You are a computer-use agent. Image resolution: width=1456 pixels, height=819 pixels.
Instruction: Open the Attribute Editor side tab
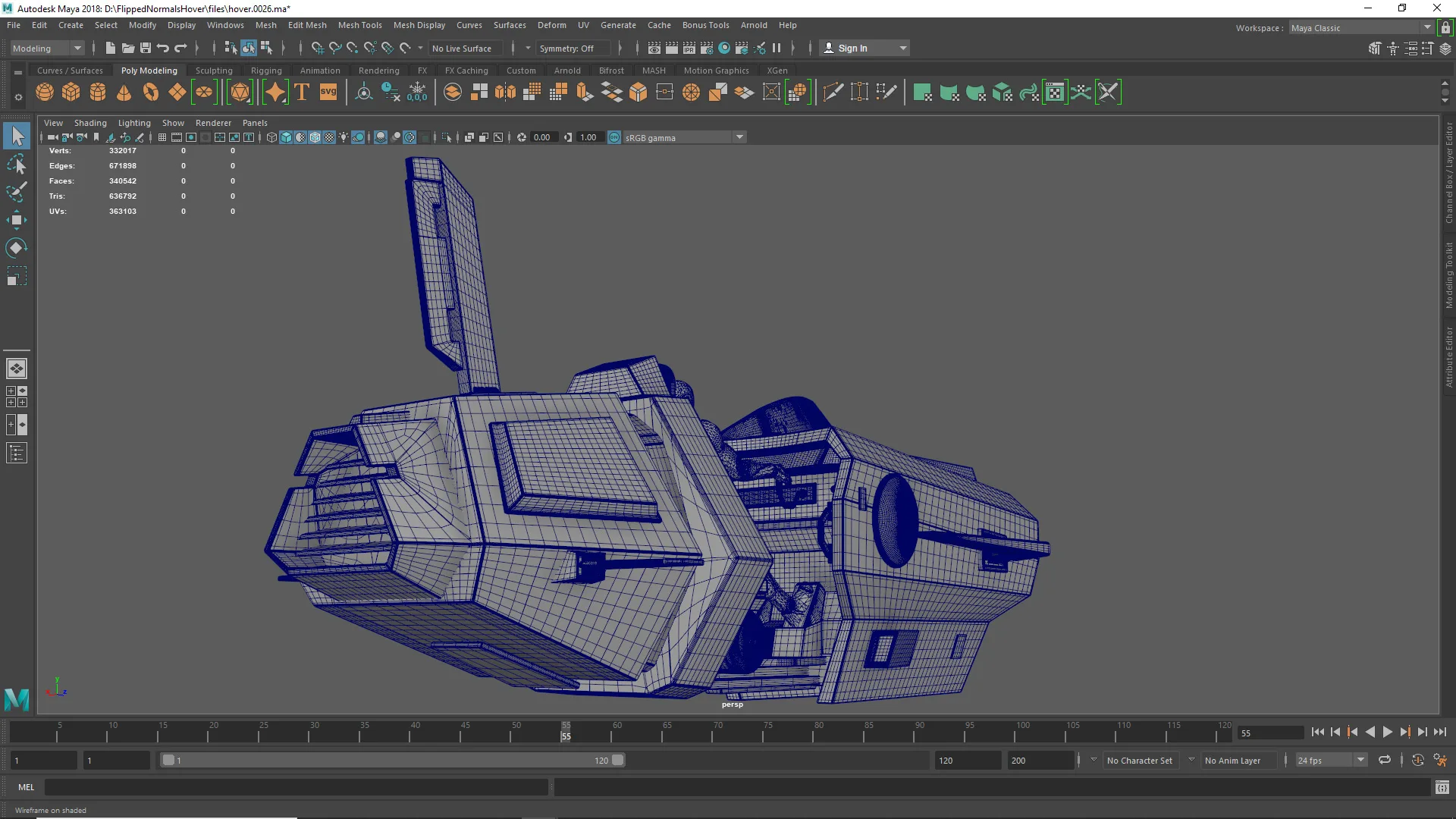coord(1449,357)
